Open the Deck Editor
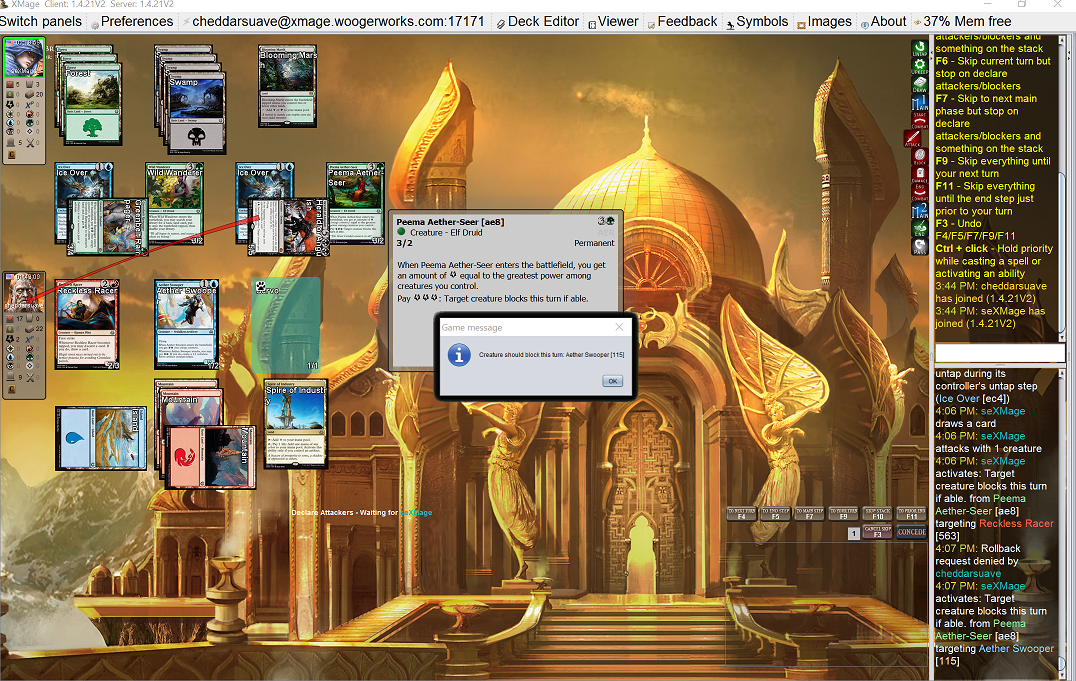 tap(538, 21)
